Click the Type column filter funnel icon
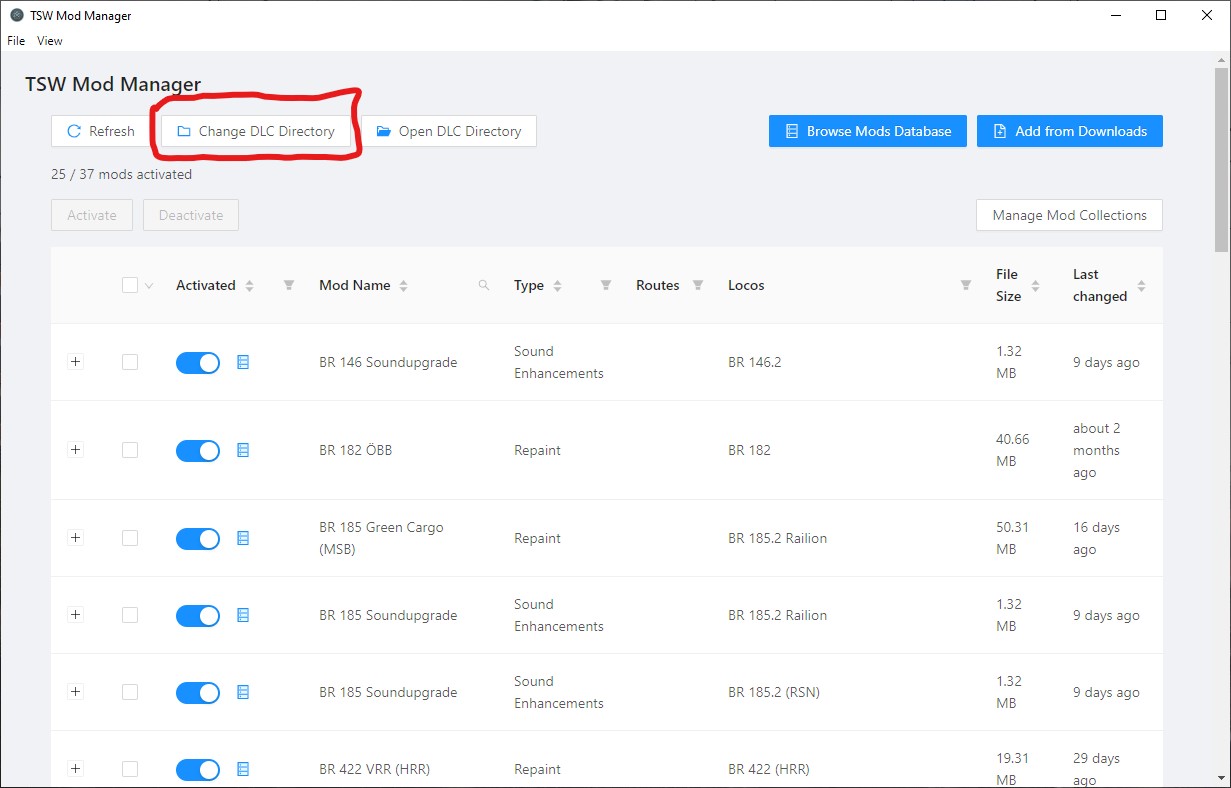The width and height of the screenshot is (1231, 788). pos(605,286)
